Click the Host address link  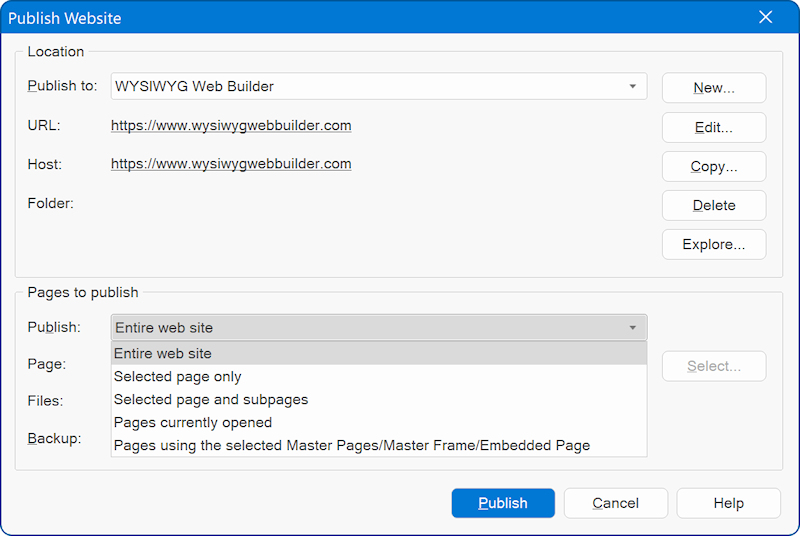[231, 164]
